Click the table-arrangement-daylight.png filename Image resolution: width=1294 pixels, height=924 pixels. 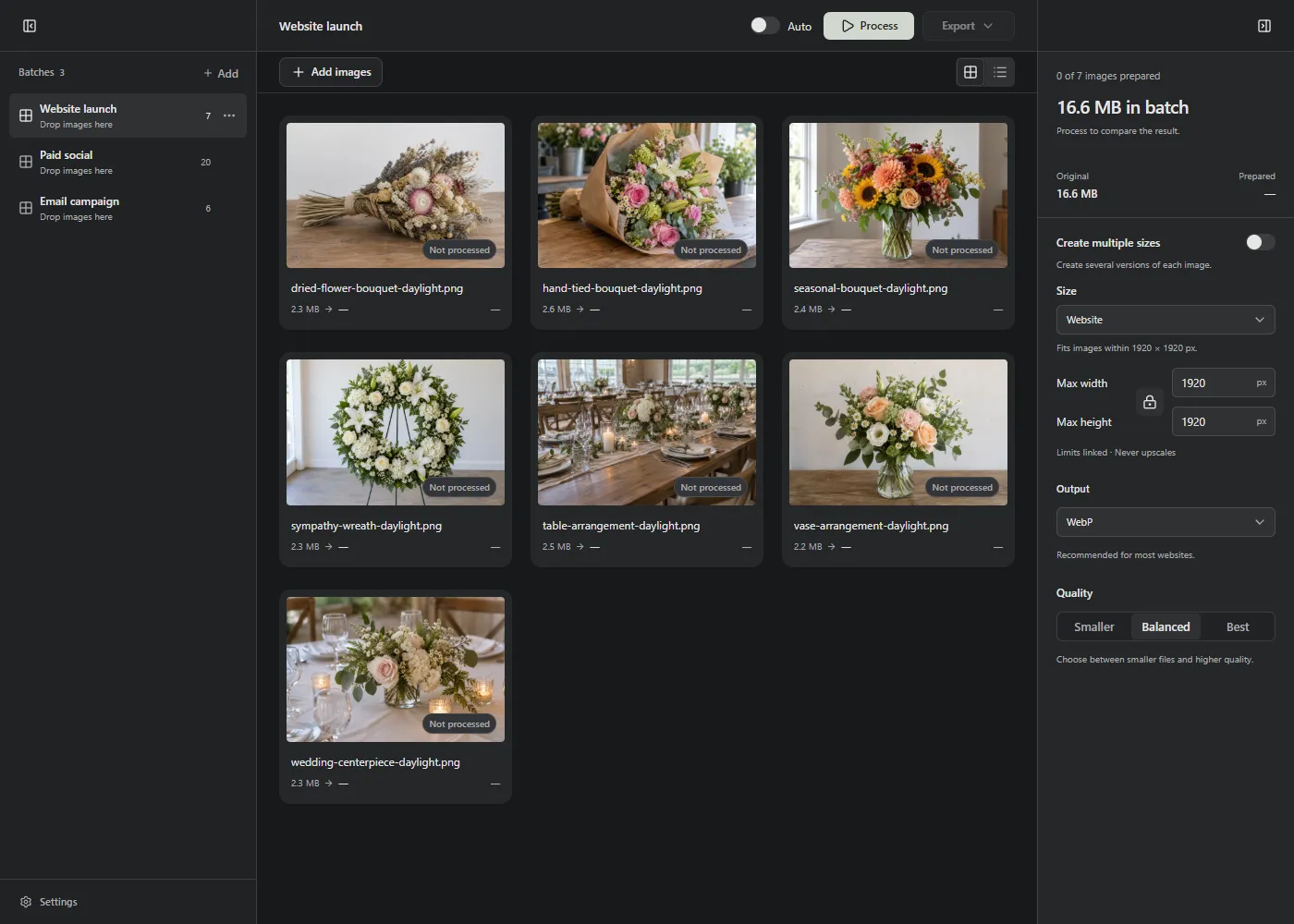point(621,526)
